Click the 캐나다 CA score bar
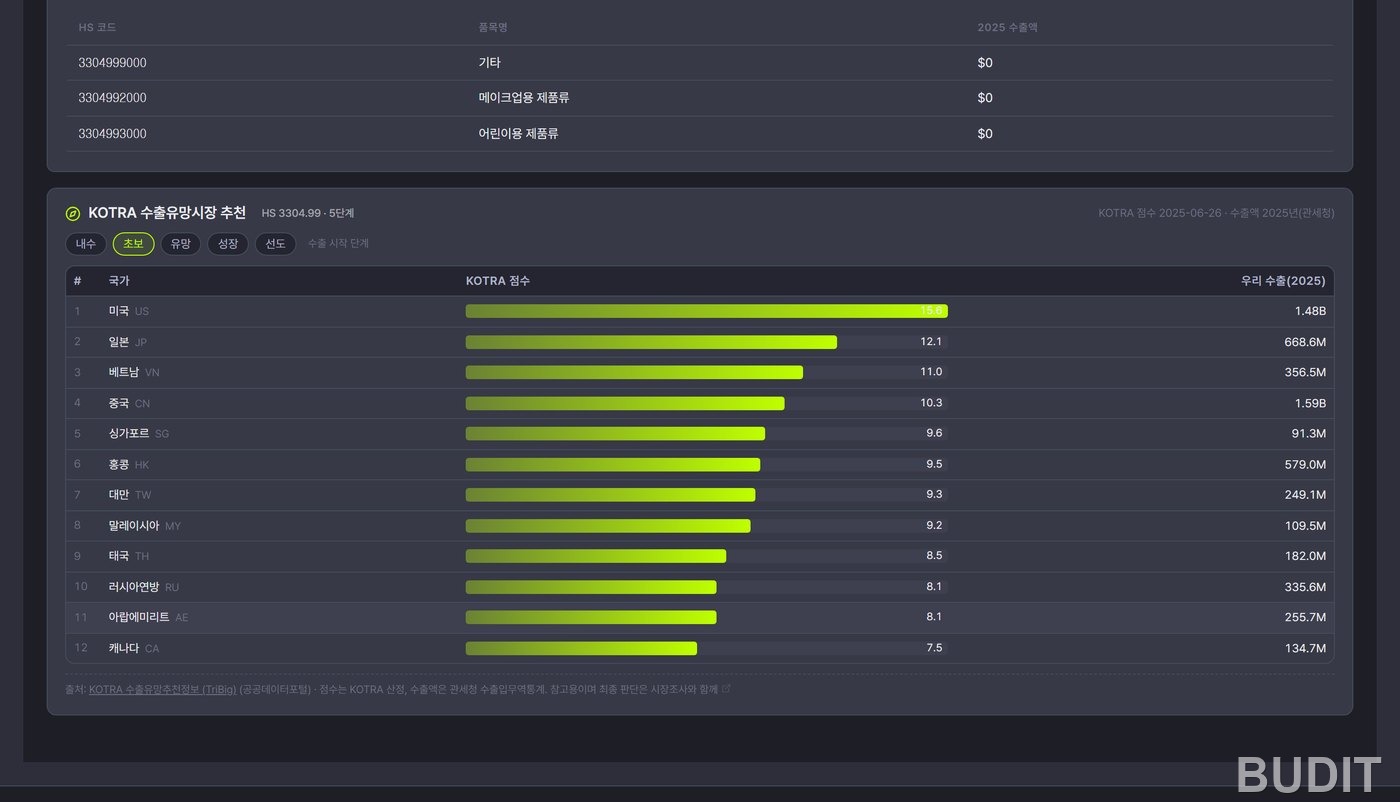 (706, 648)
